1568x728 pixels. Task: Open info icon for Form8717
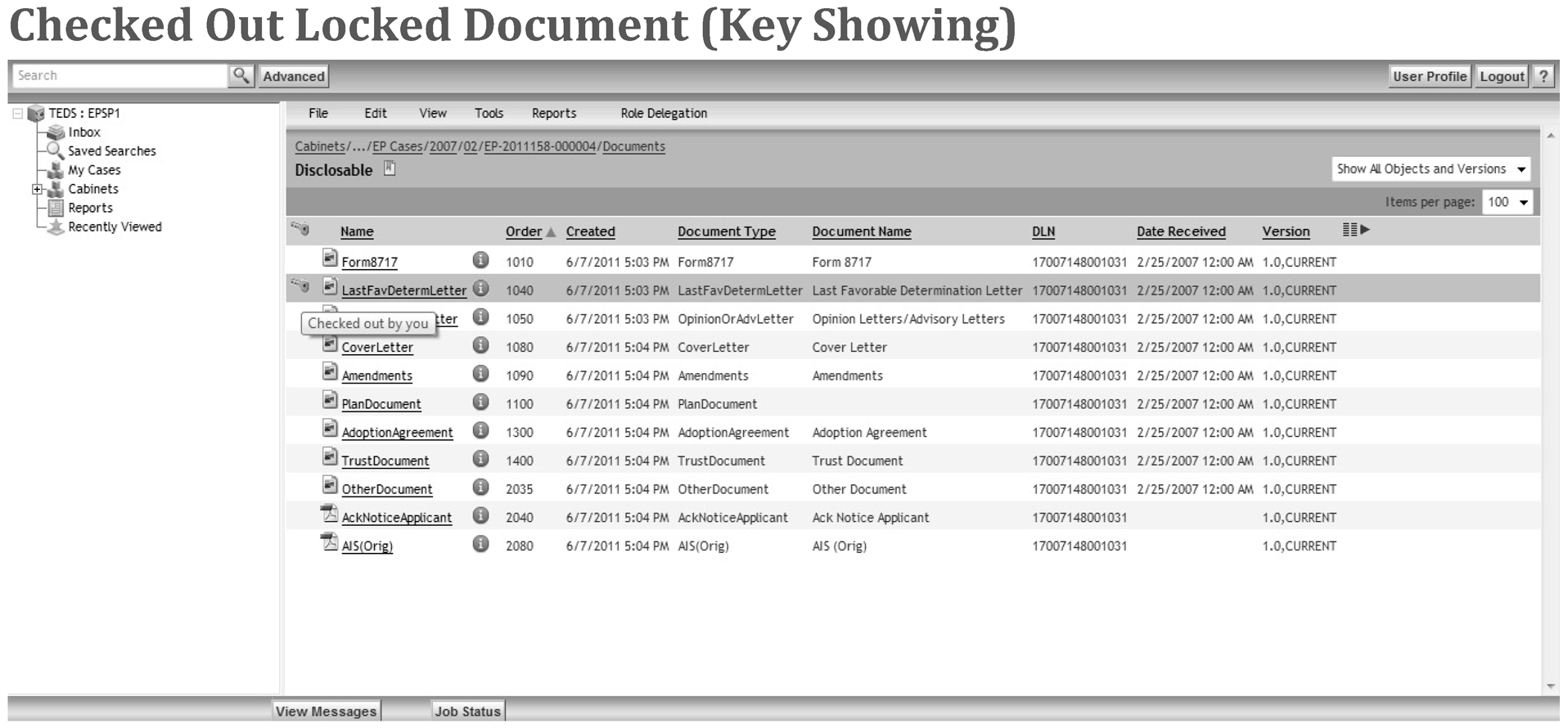pyautogui.click(x=480, y=260)
